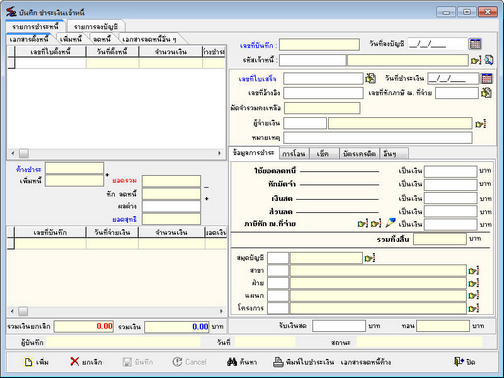
Task: Click the สมุดบัญชี code input box
Action: coord(278,258)
